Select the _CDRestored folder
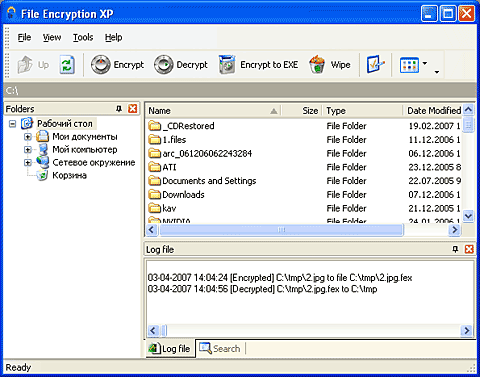The width and height of the screenshot is (480, 377). click(188, 126)
